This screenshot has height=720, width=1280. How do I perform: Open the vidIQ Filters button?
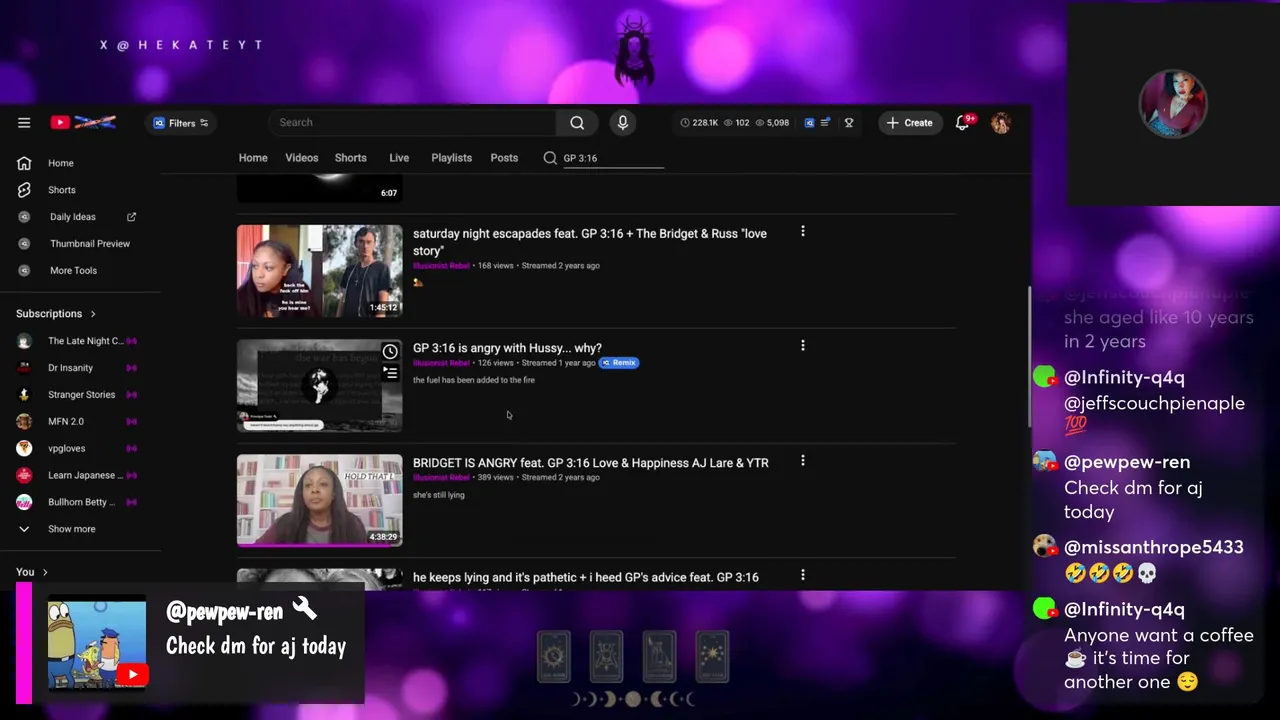point(181,123)
